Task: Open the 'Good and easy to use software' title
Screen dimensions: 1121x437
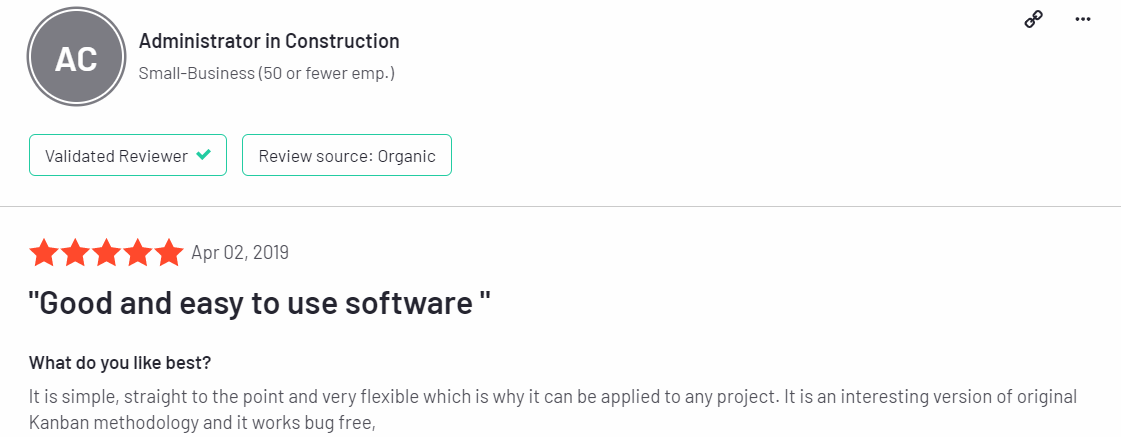Action: (x=260, y=303)
